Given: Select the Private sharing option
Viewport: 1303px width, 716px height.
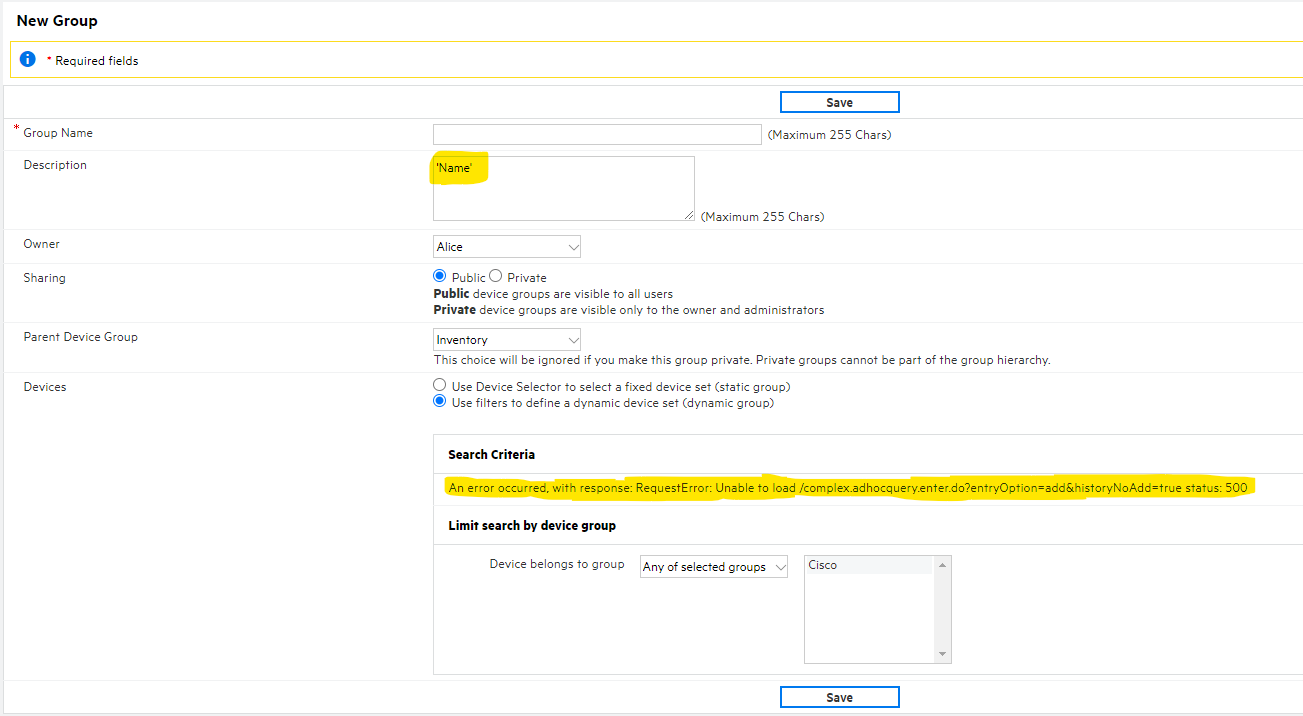Looking at the screenshot, I should 498,277.
